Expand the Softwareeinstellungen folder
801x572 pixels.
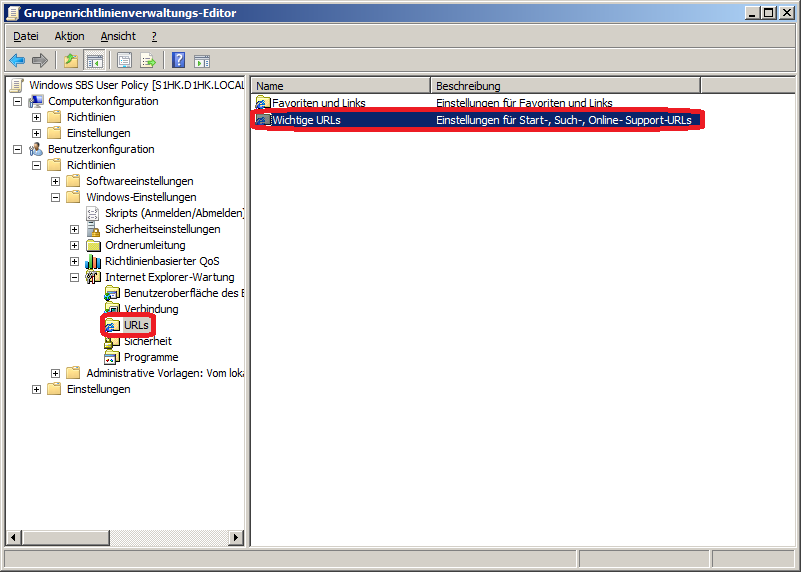[x=55, y=181]
